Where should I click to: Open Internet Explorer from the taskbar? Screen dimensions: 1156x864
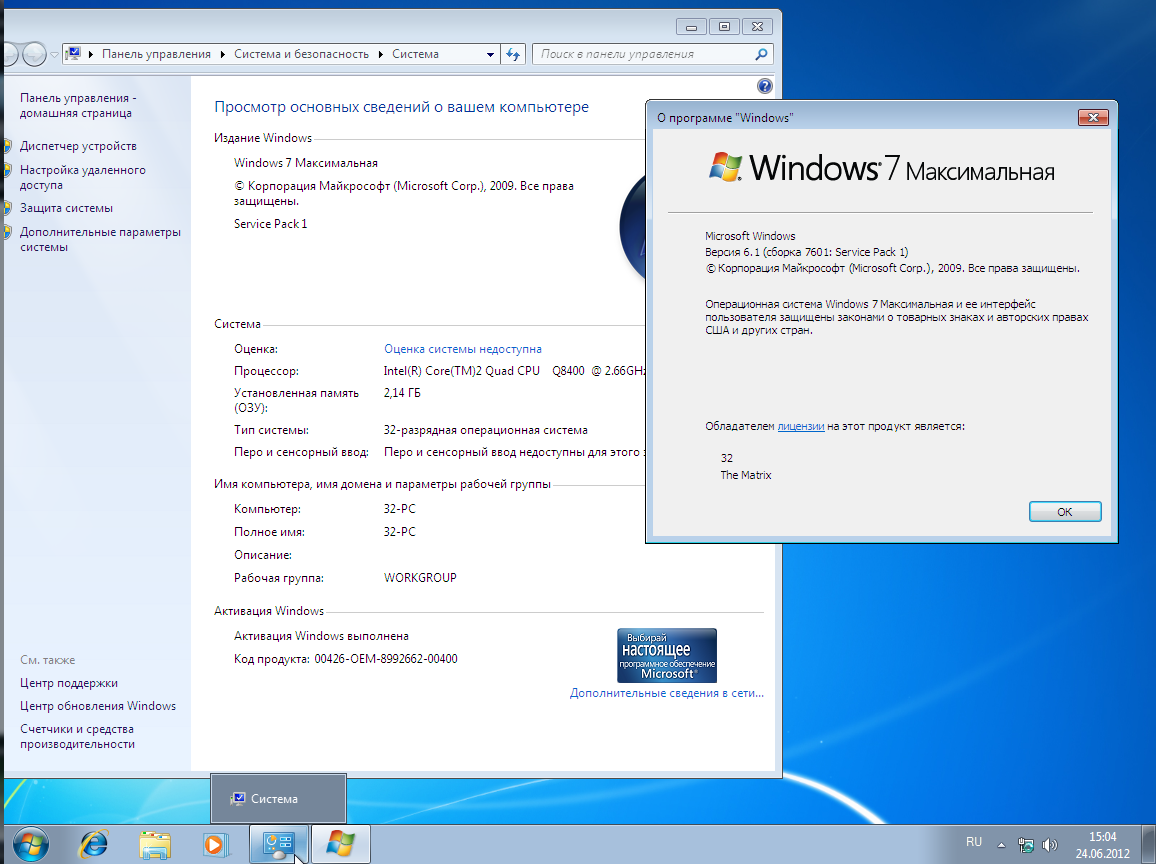94,845
